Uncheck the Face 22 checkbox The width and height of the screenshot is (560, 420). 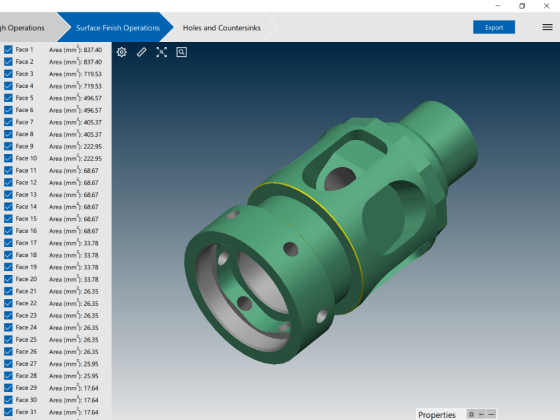click(8, 303)
